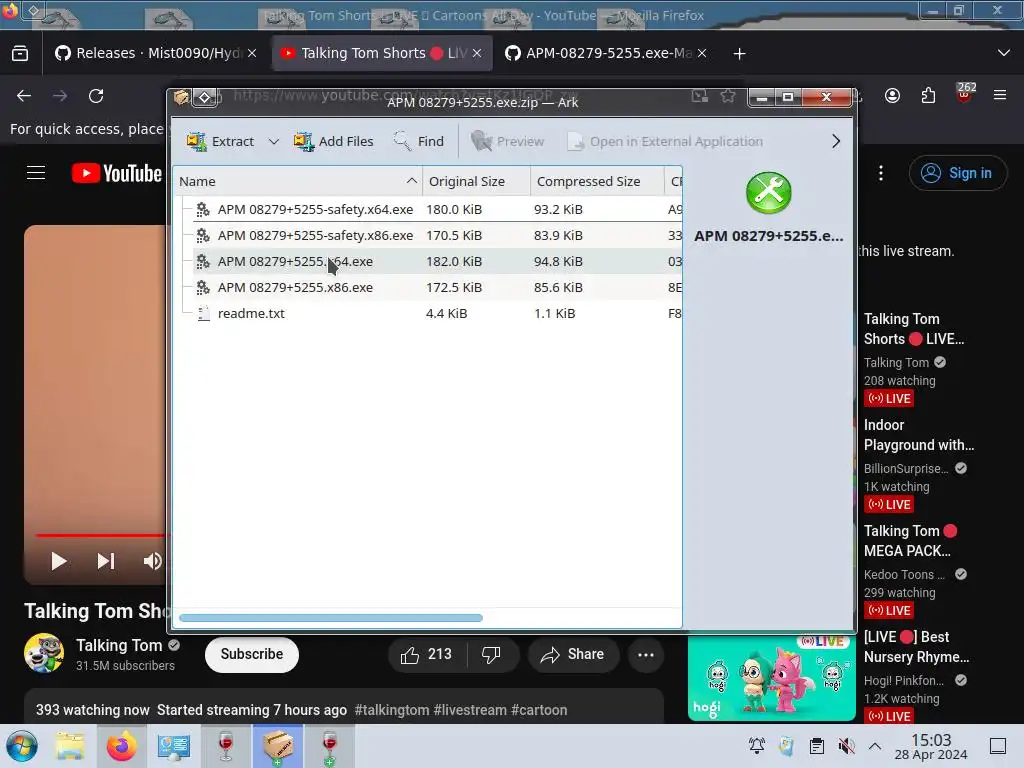
Task: Like the video with 213 likes
Action: [427, 654]
